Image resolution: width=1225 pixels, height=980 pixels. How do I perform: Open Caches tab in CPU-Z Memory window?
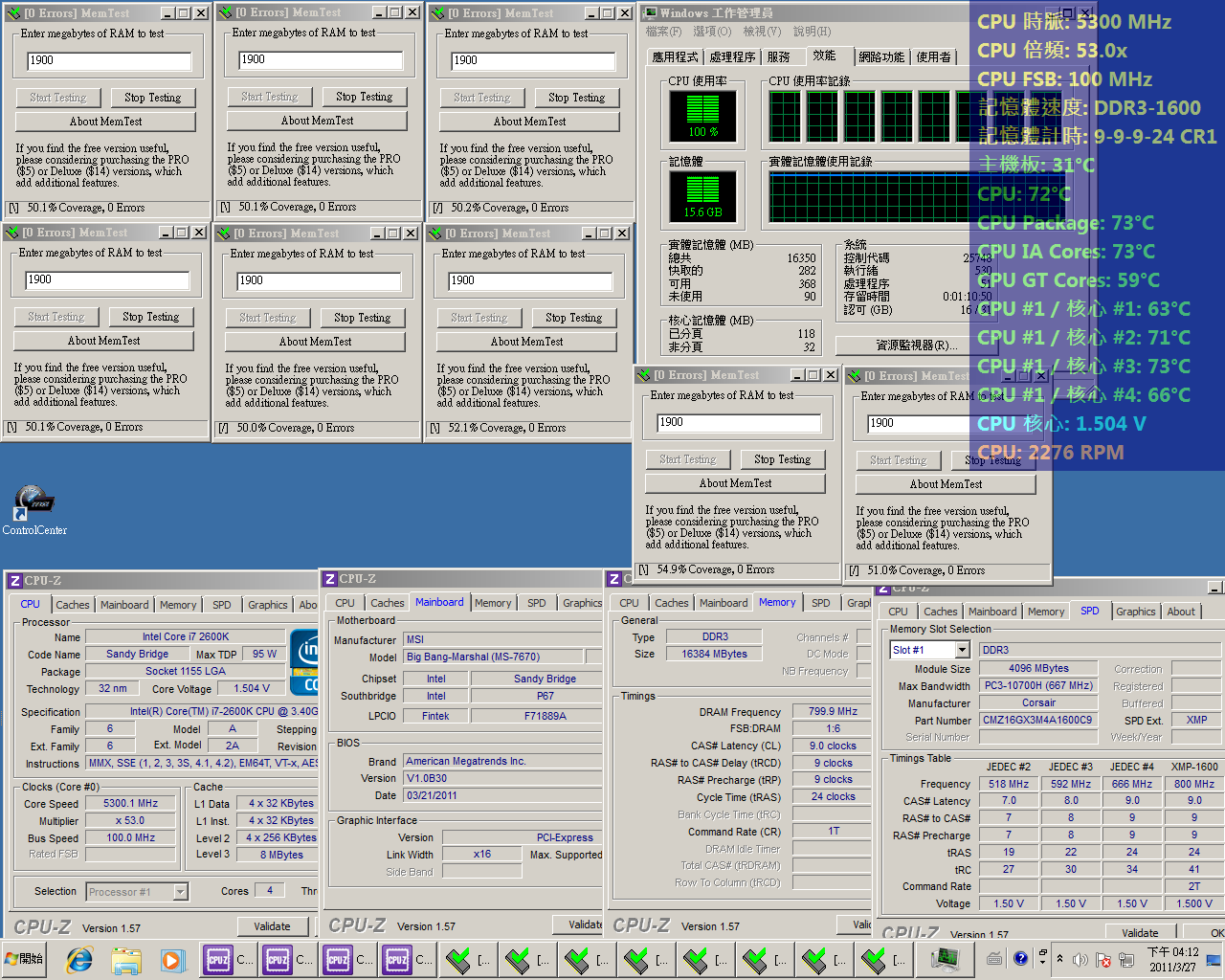click(x=672, y=603)
